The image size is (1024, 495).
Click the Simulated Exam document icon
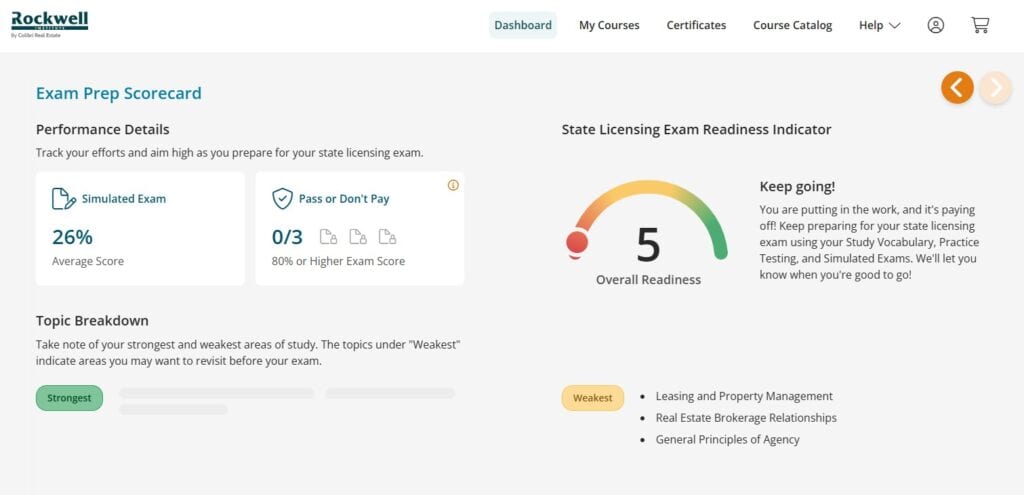point(63,198)
